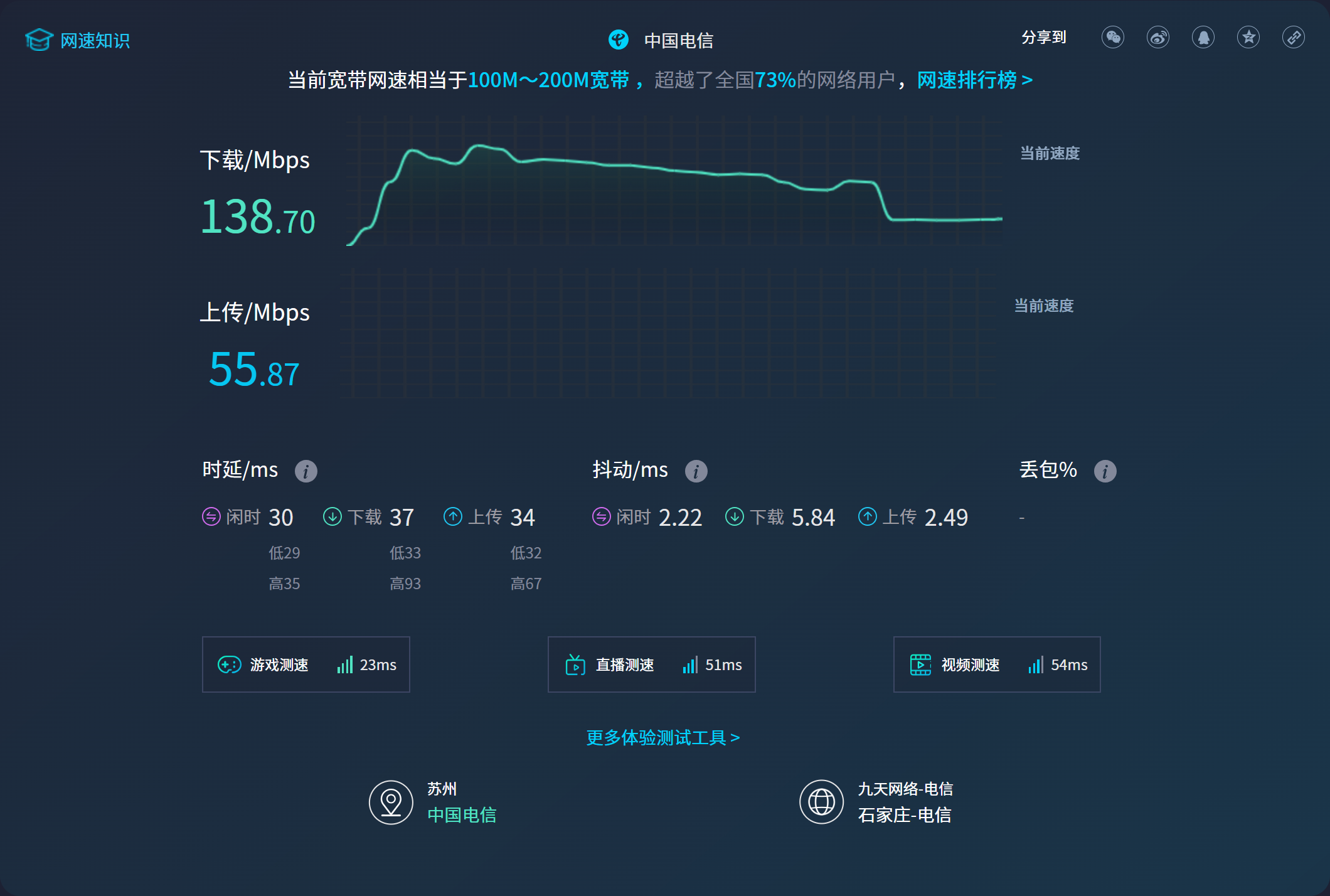Click the location pin icon for 苏州

[391, 802]
